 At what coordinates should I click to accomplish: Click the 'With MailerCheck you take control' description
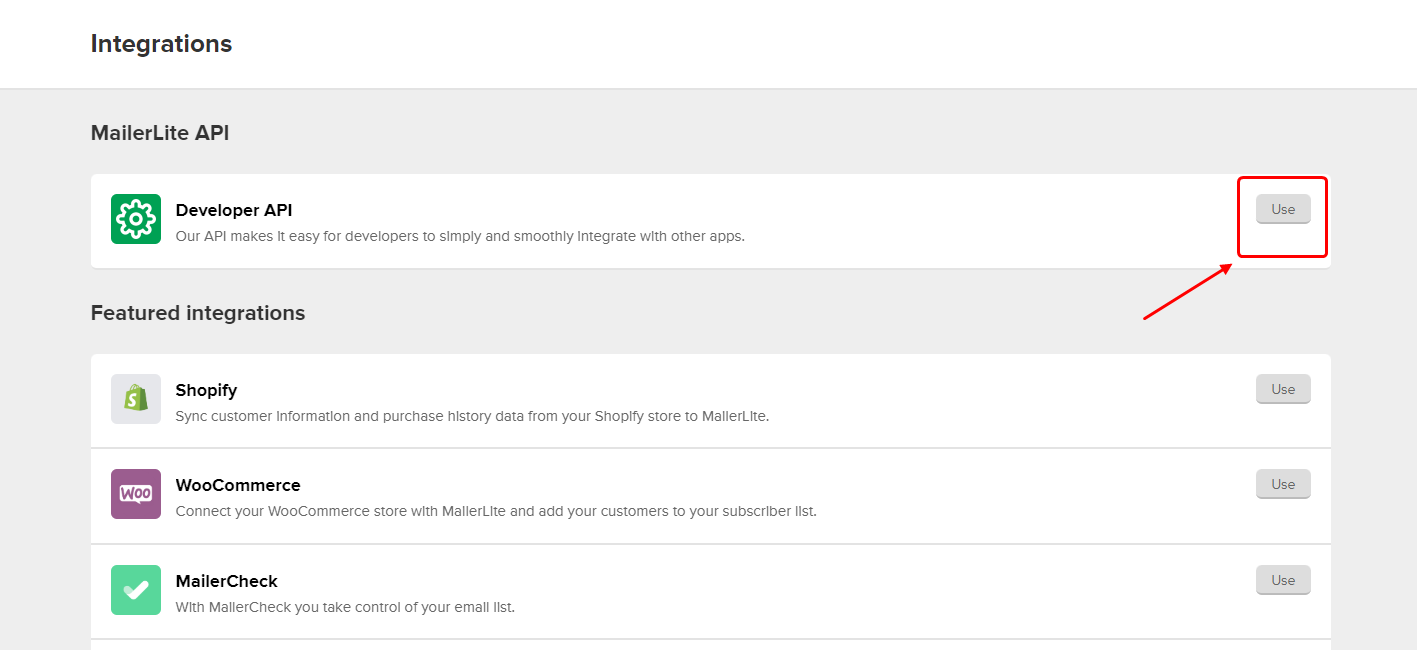[345, 607]
